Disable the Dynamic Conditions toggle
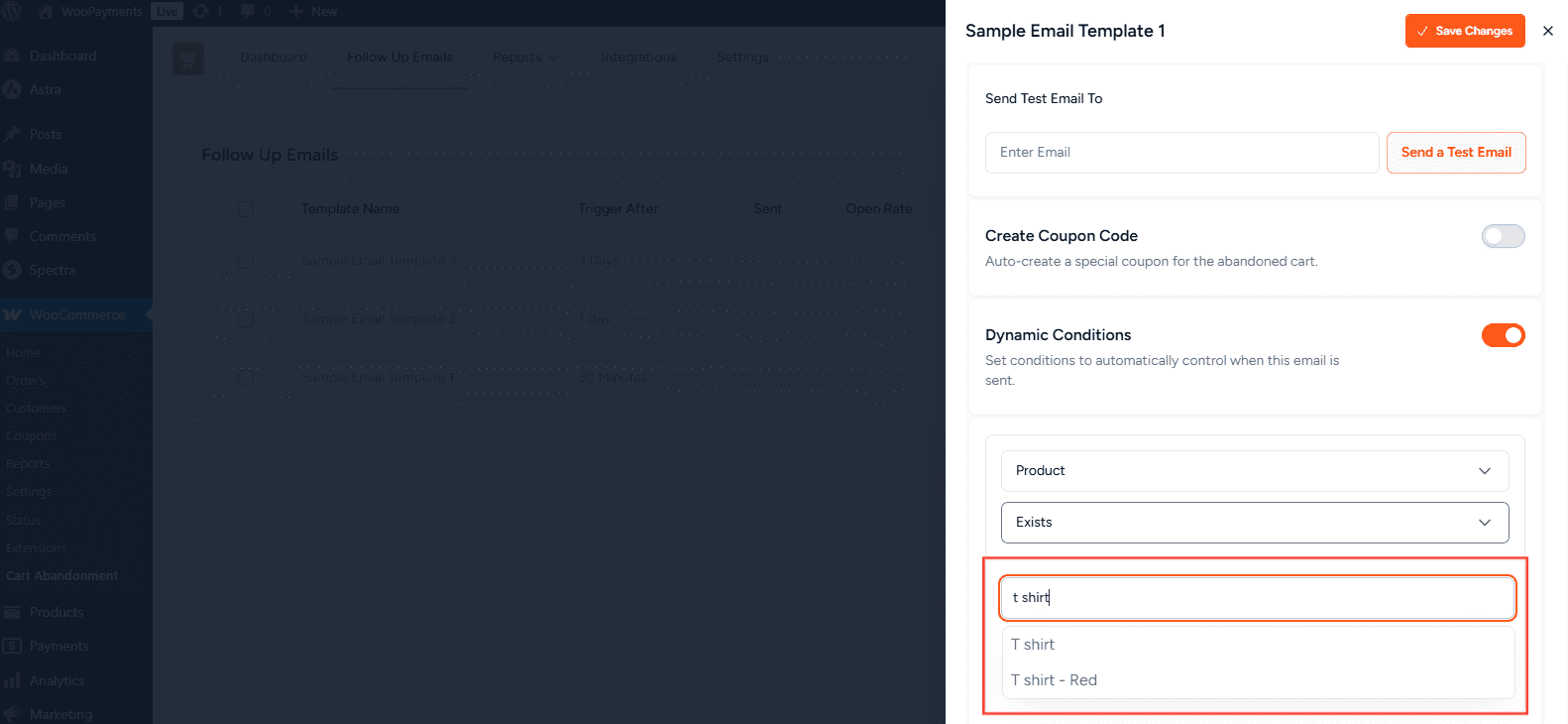The height and width of the screenshot is (724, 1568). [x=1502, y=335]
